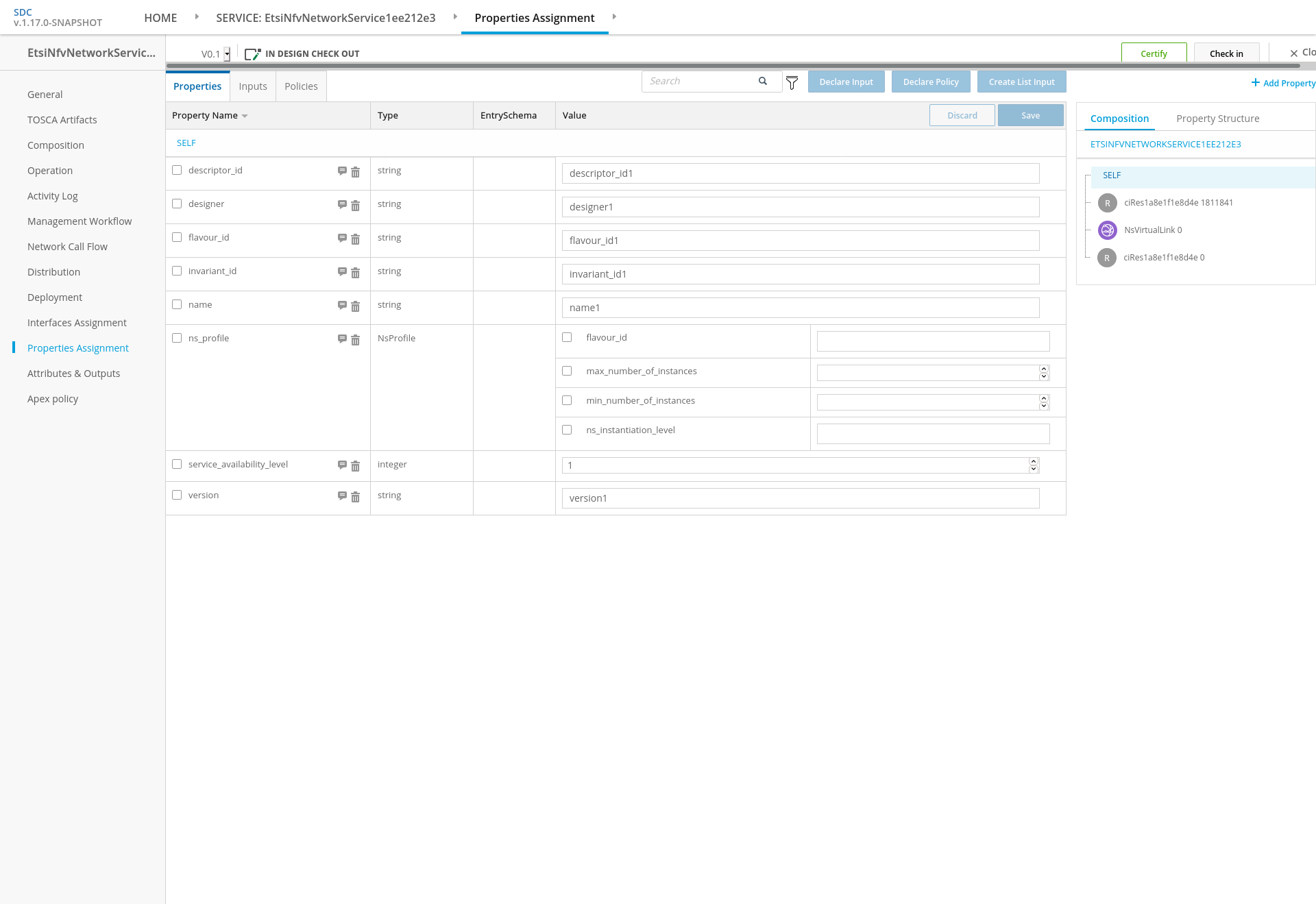
Task: Click the R icon of ciRes1a8e1f1e8d4e 1811841
Action: click(x=1108, y=203)
